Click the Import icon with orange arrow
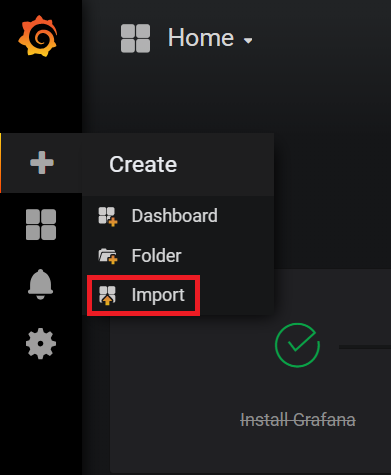 coord(107,295)
